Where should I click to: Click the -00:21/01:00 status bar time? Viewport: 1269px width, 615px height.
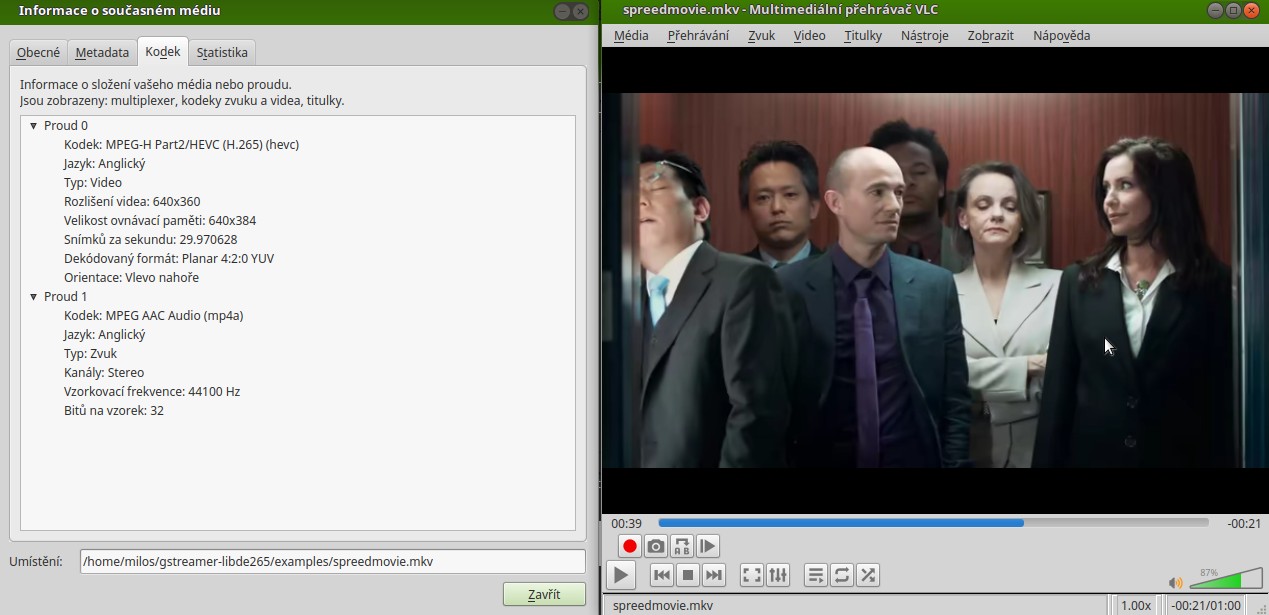(x=1207, y=605)
